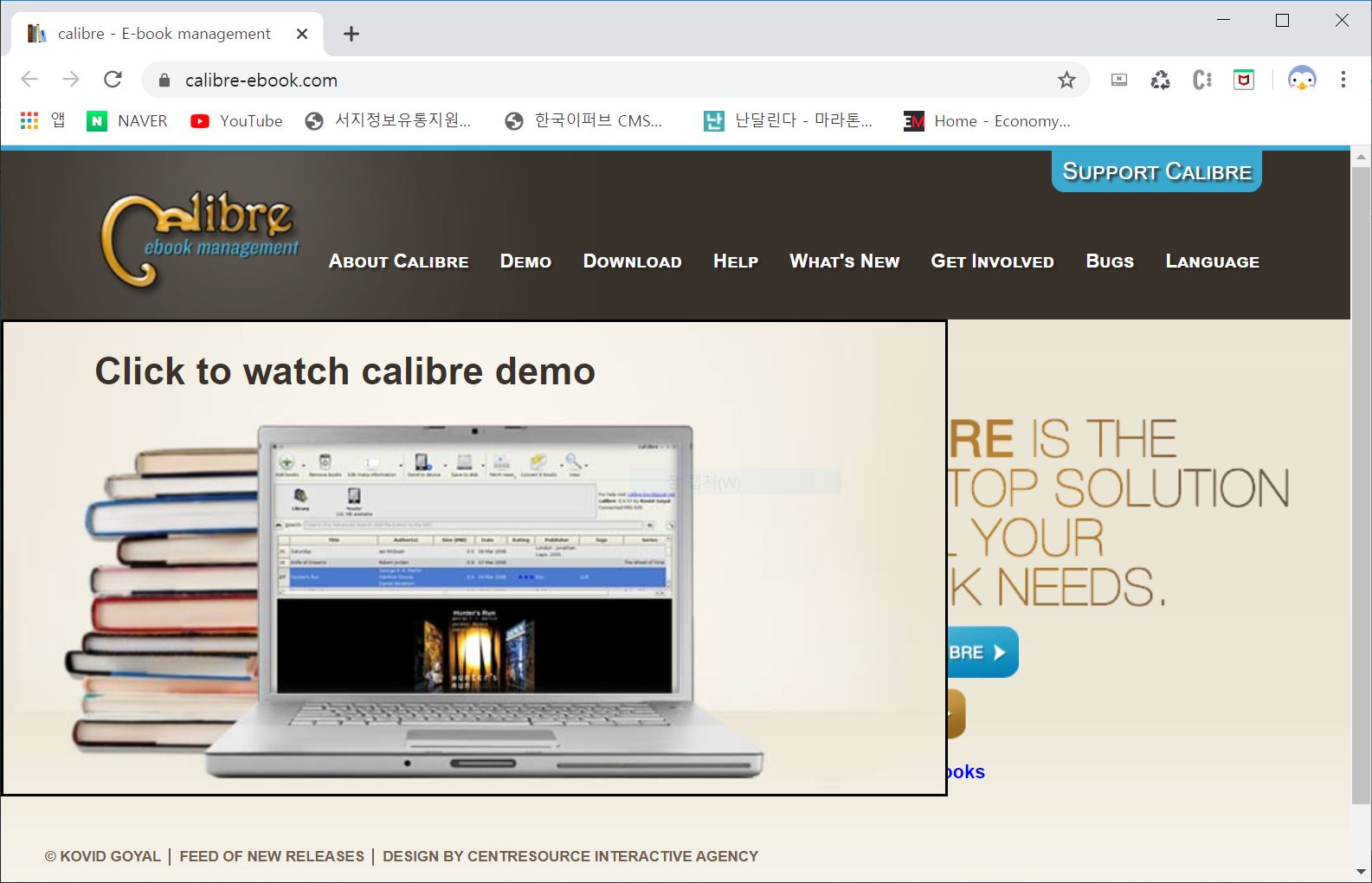Open the Bugs menu item
Viewport: 1372px width, 883px height.
point(1110,261)
